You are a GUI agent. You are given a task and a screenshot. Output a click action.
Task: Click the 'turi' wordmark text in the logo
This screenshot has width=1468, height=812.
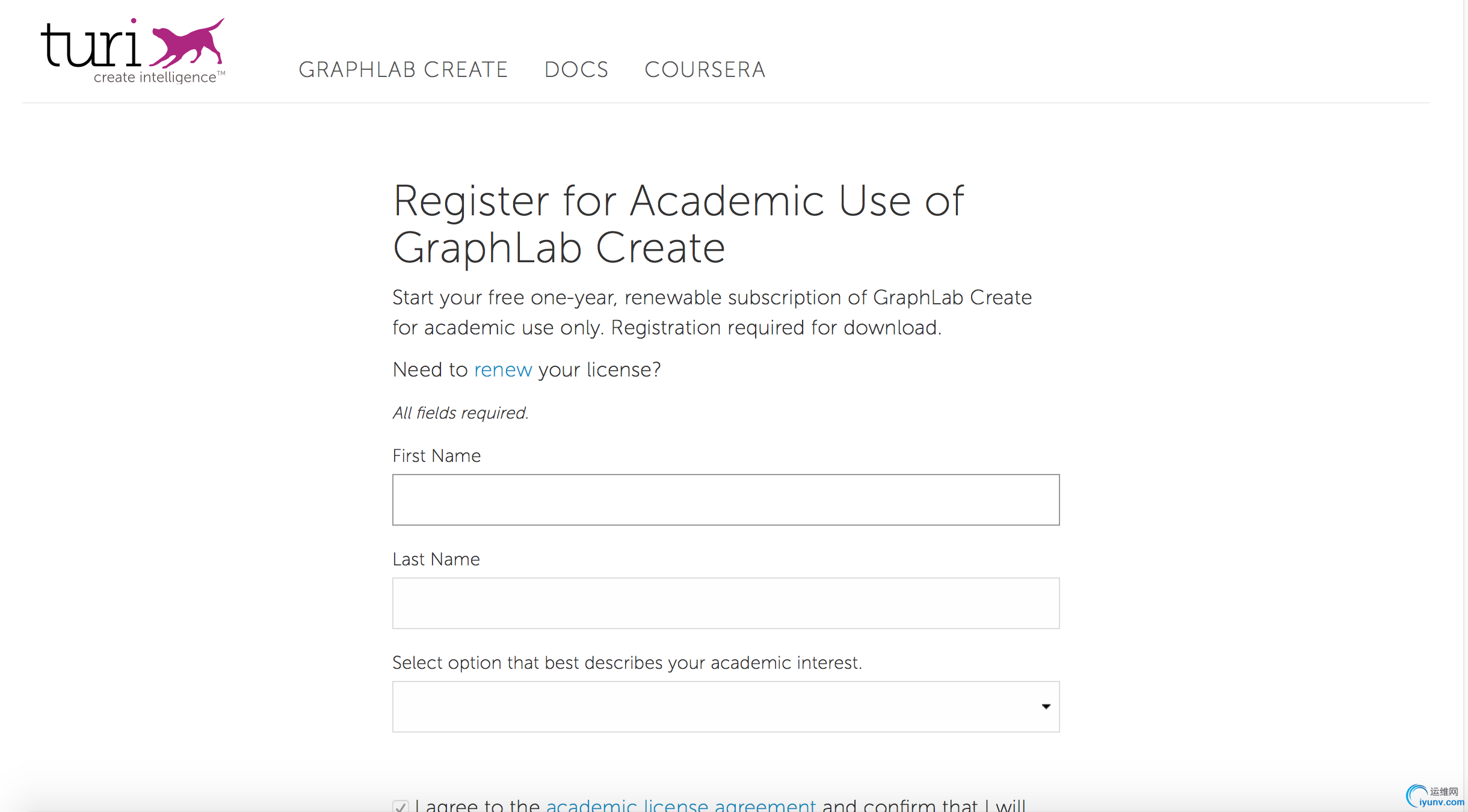[x=91, y=43]
